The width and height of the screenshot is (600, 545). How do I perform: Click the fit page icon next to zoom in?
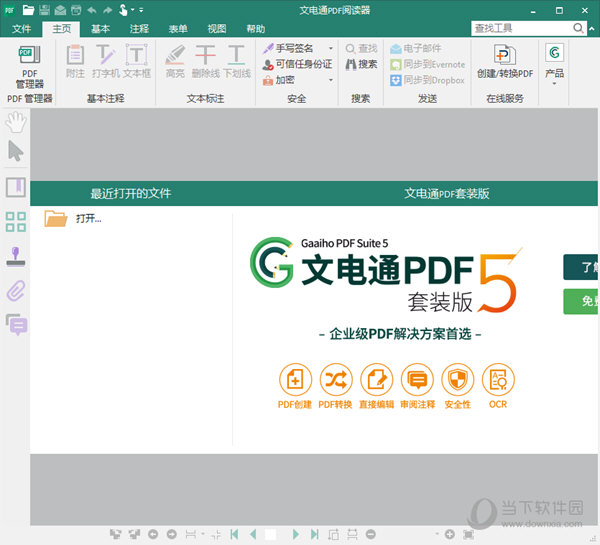(x=468, y=534)
